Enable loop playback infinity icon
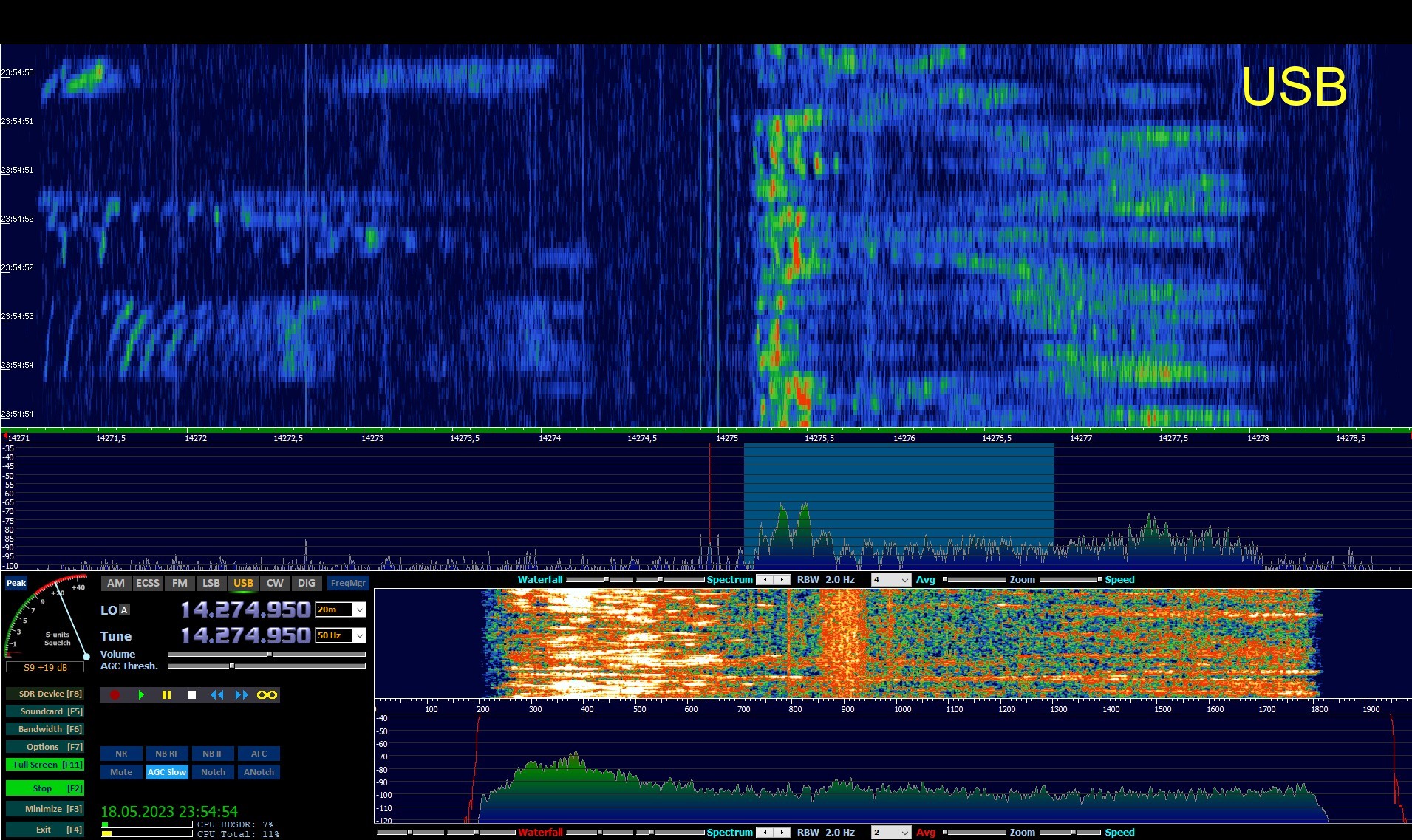The height and width of the screenshot is (840, 1412). tap(267, 695)
